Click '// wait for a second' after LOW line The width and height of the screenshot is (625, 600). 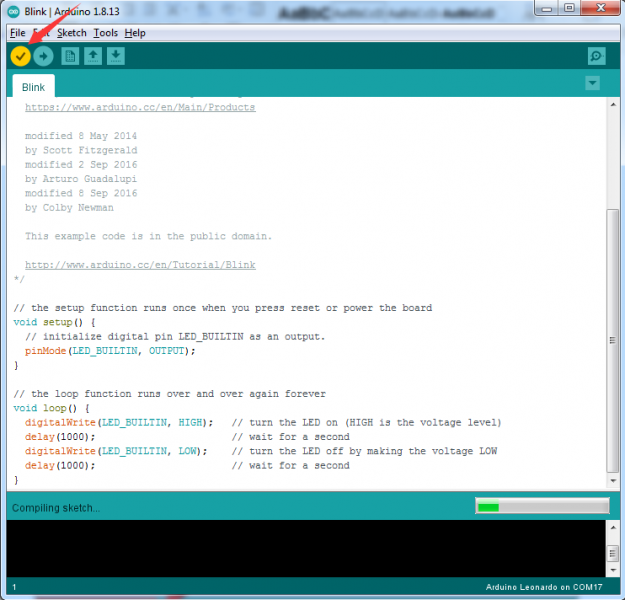(x=291, y=466)
